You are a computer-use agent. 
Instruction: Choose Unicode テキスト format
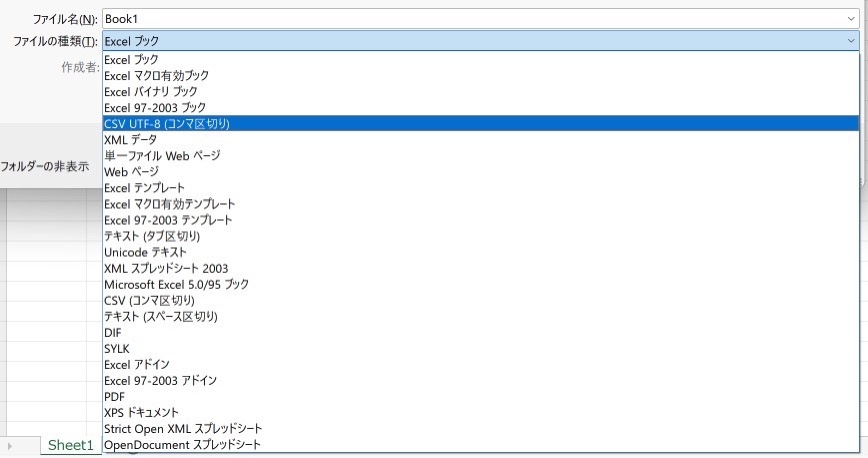[x=480, y=252]
